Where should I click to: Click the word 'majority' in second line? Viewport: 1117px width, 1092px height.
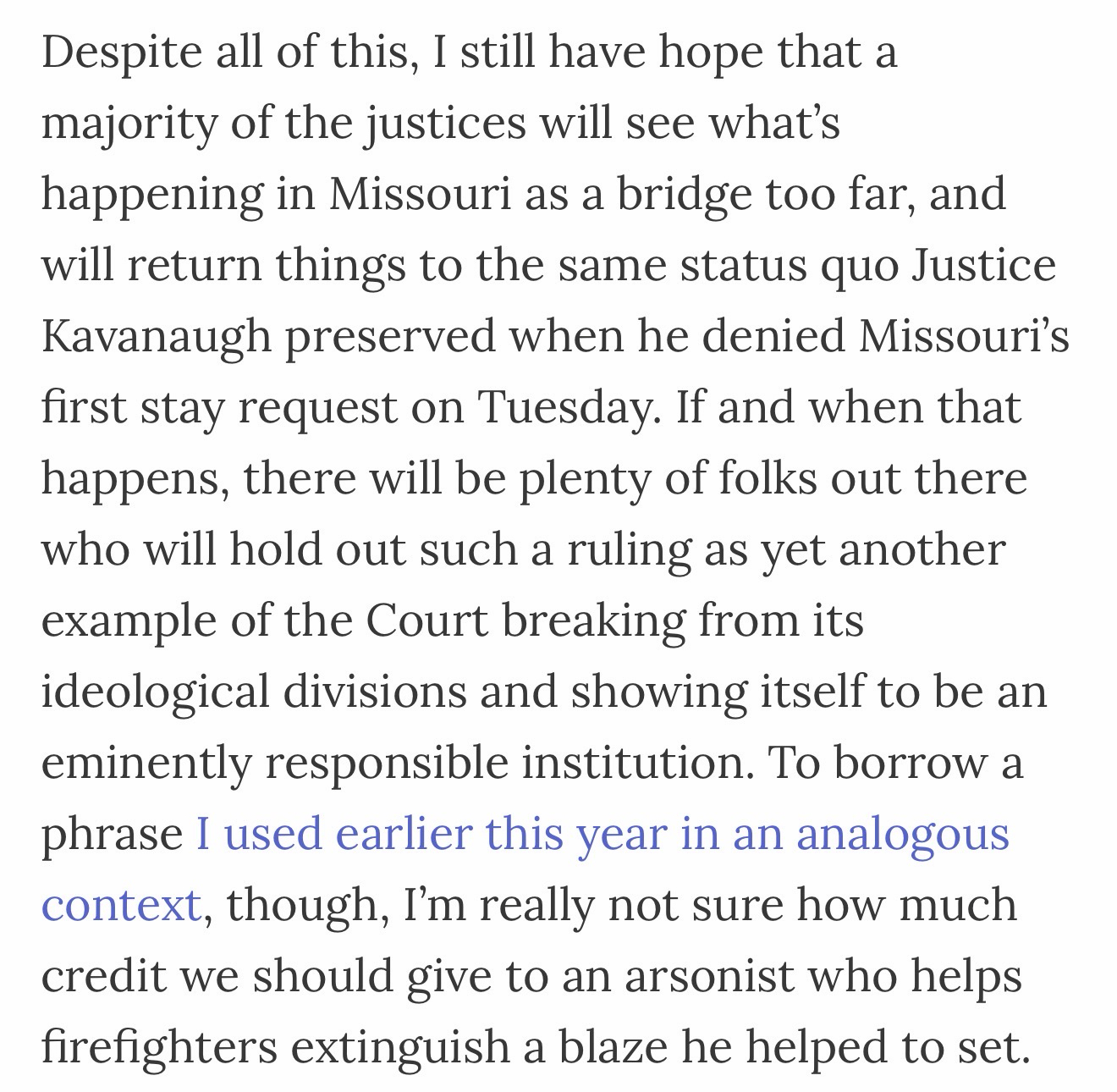coord(129,124)
